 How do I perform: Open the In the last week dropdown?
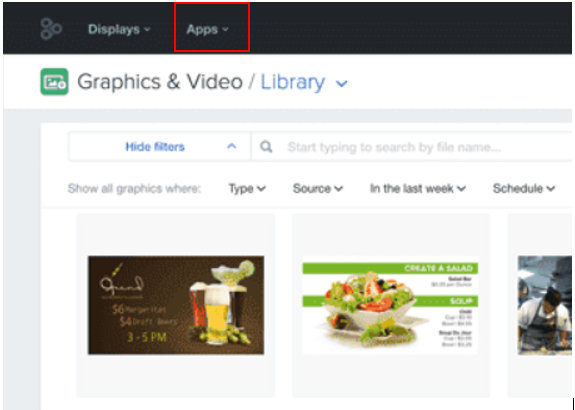point(418,188)
